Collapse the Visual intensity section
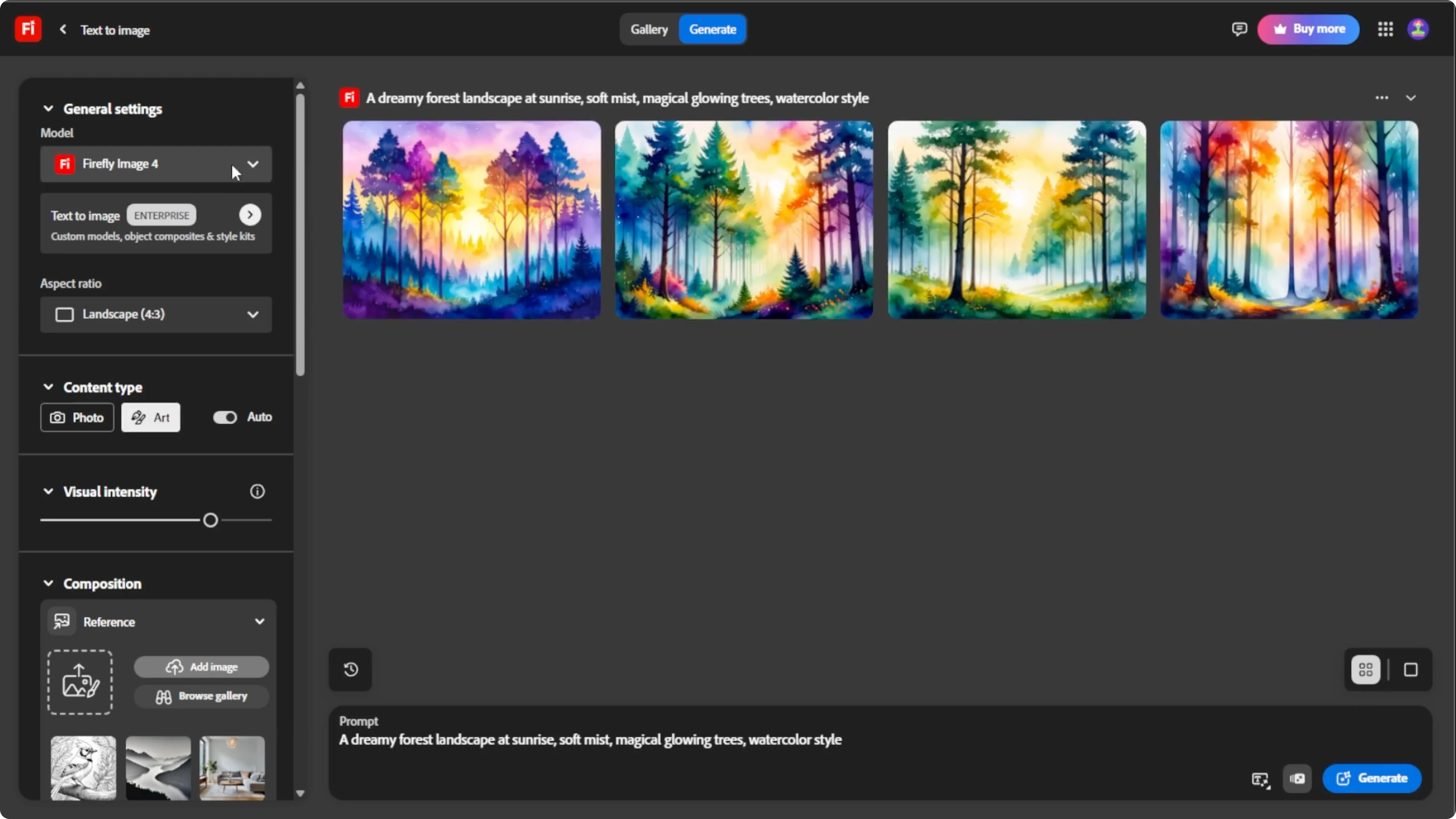The image size is (1456, 819). click(48, 491)
